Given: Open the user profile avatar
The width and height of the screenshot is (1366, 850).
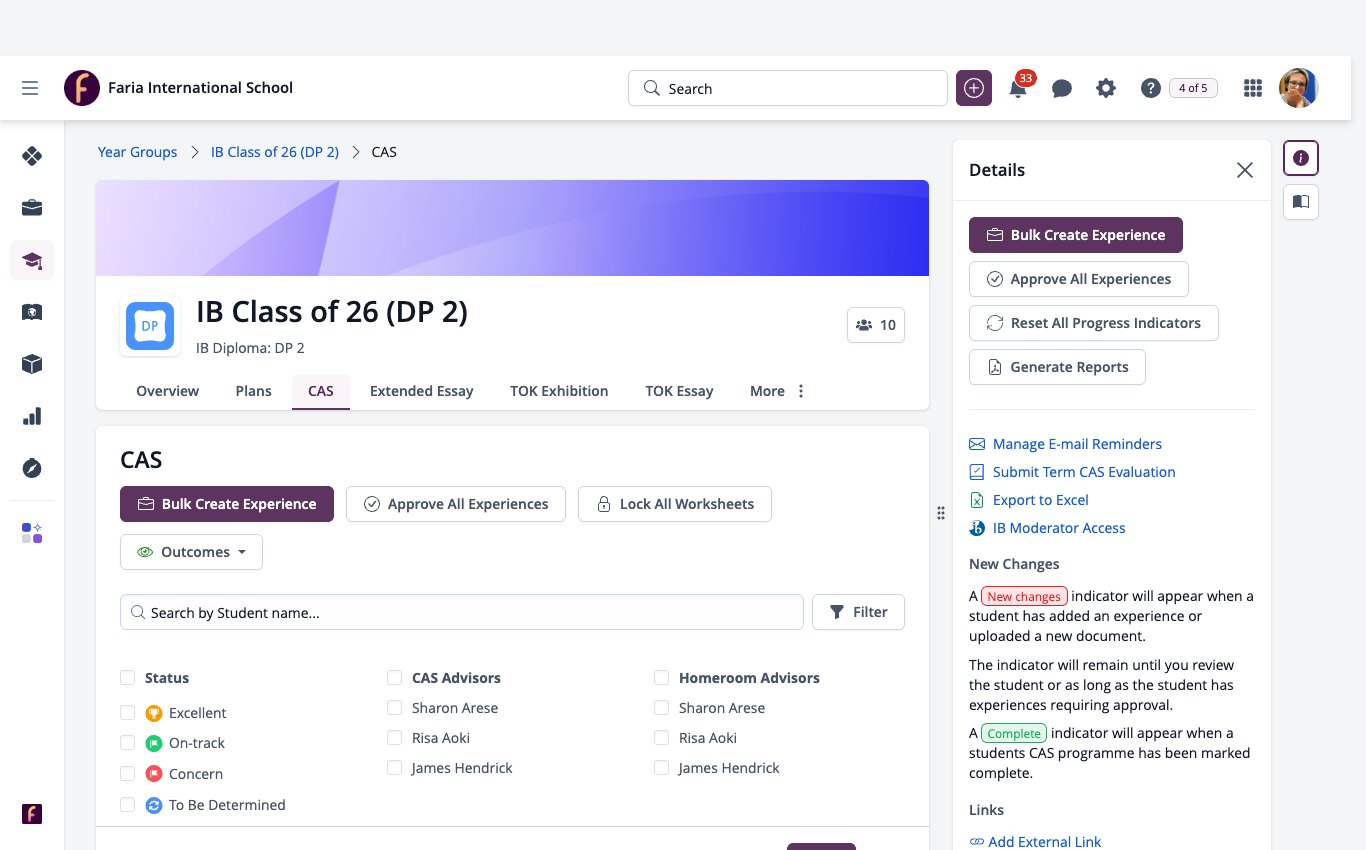Looking at the screenshot, I should click(1299, 88).
